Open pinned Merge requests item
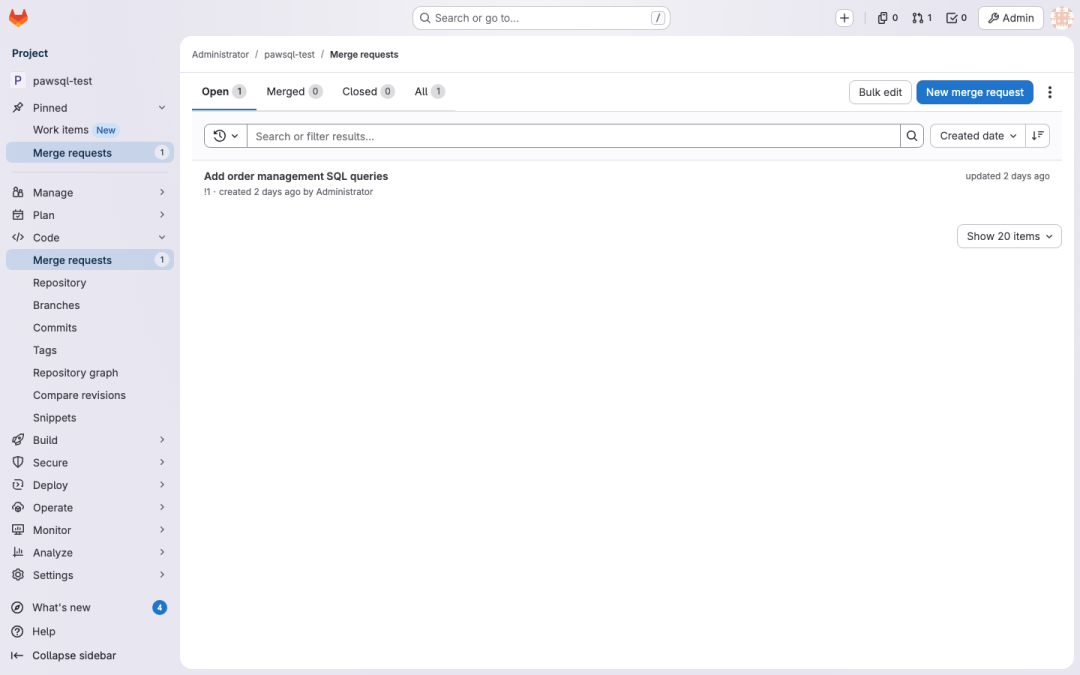 (90, 153)
